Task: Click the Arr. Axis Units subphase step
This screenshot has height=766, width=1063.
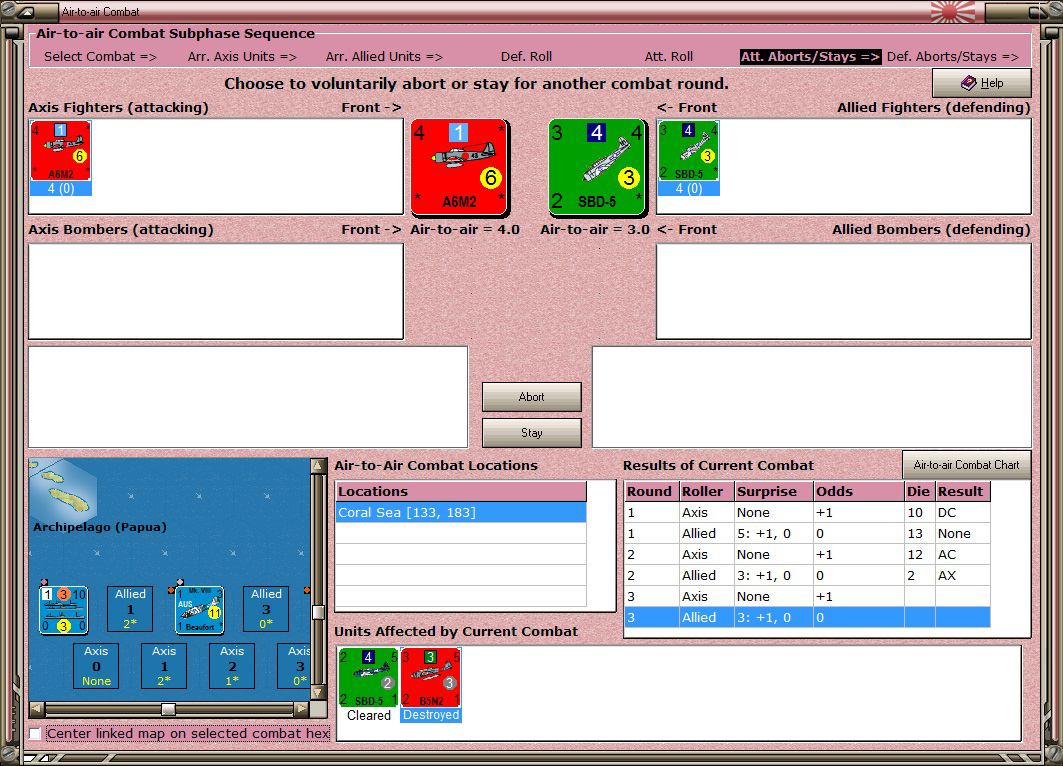Action: click(x=242, y=57)
